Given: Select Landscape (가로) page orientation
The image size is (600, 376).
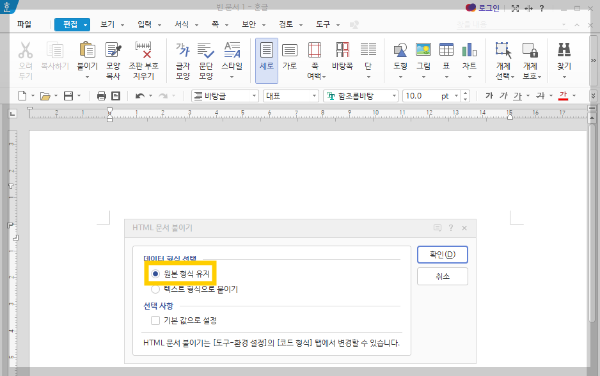Looking at the screenshot, I should click(290, 50).
